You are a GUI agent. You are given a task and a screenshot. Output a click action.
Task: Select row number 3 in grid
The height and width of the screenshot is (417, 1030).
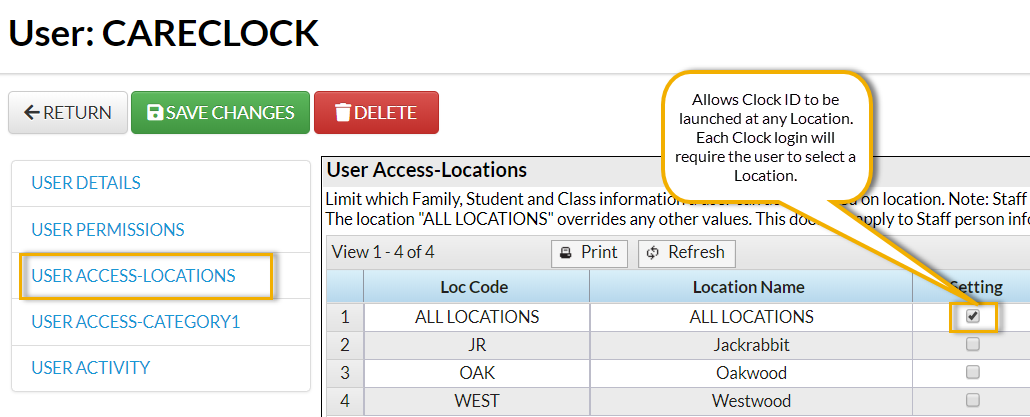coord(345,373)
